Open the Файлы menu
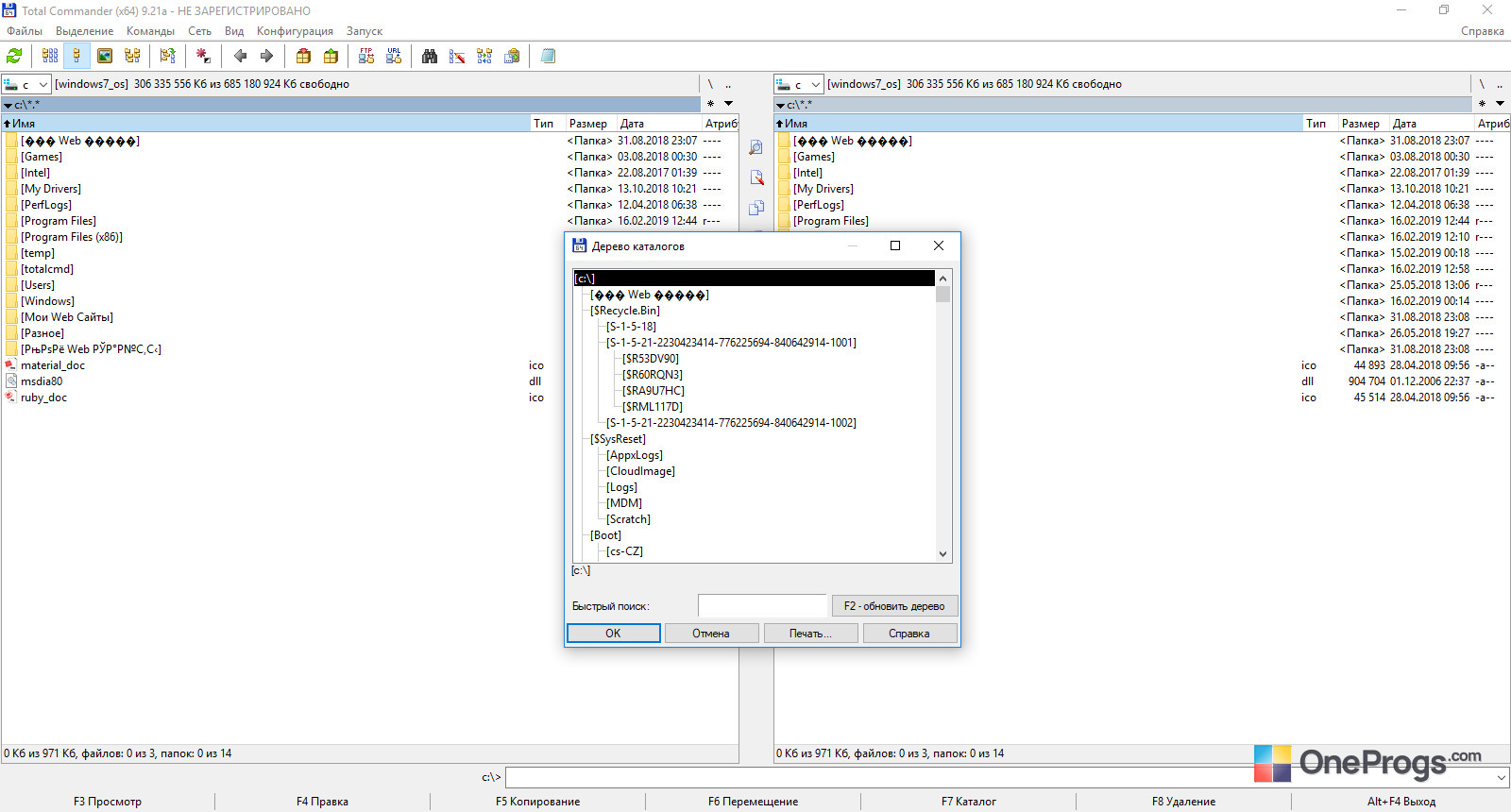The height and width of the screenshot is (812, 1511). 25,31
